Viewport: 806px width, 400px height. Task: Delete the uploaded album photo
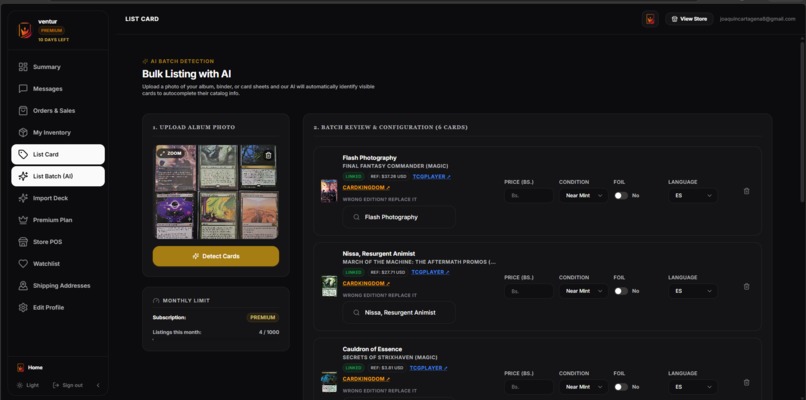pyautogui.click(x=268, y=155)
